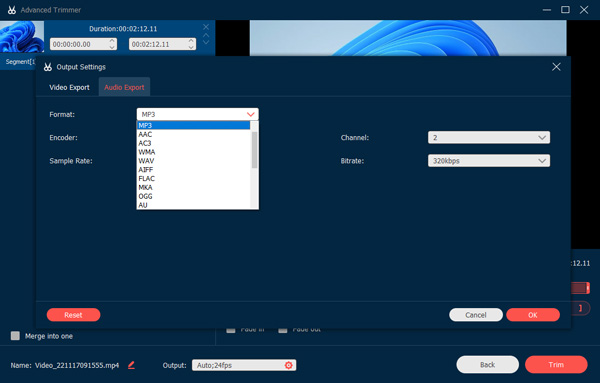Viewport: 600px width, 383px height.
Task: Expand the Channel dropdown
Action: [489, 138]
